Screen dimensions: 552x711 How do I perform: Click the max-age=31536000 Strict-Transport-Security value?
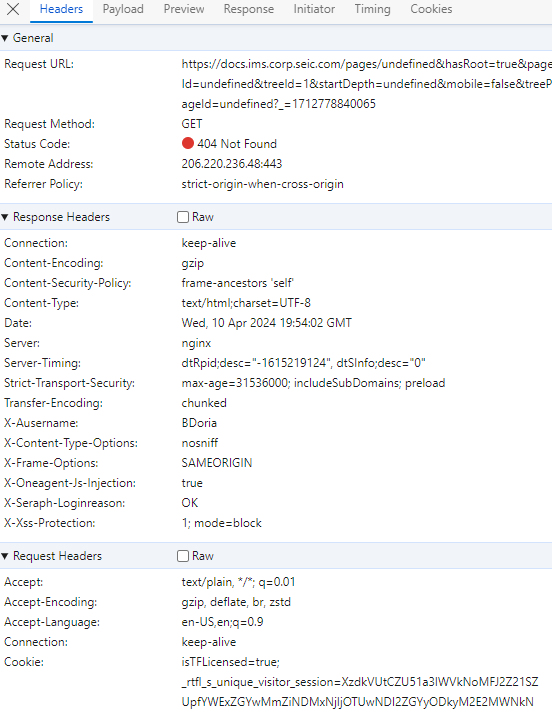tap(313, 383)
